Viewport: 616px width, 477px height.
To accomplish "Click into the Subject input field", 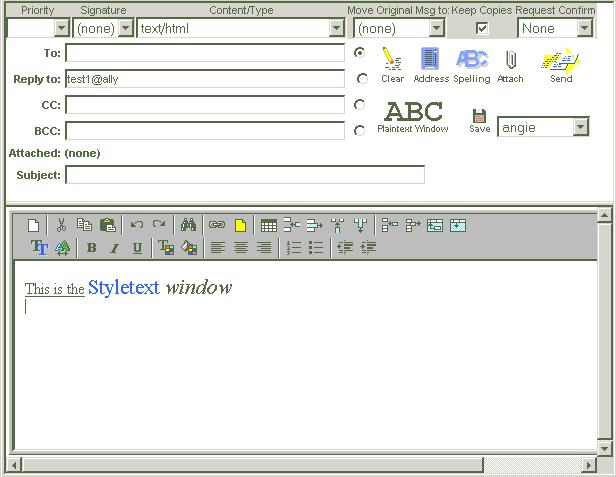I will [x=244, y=175].
